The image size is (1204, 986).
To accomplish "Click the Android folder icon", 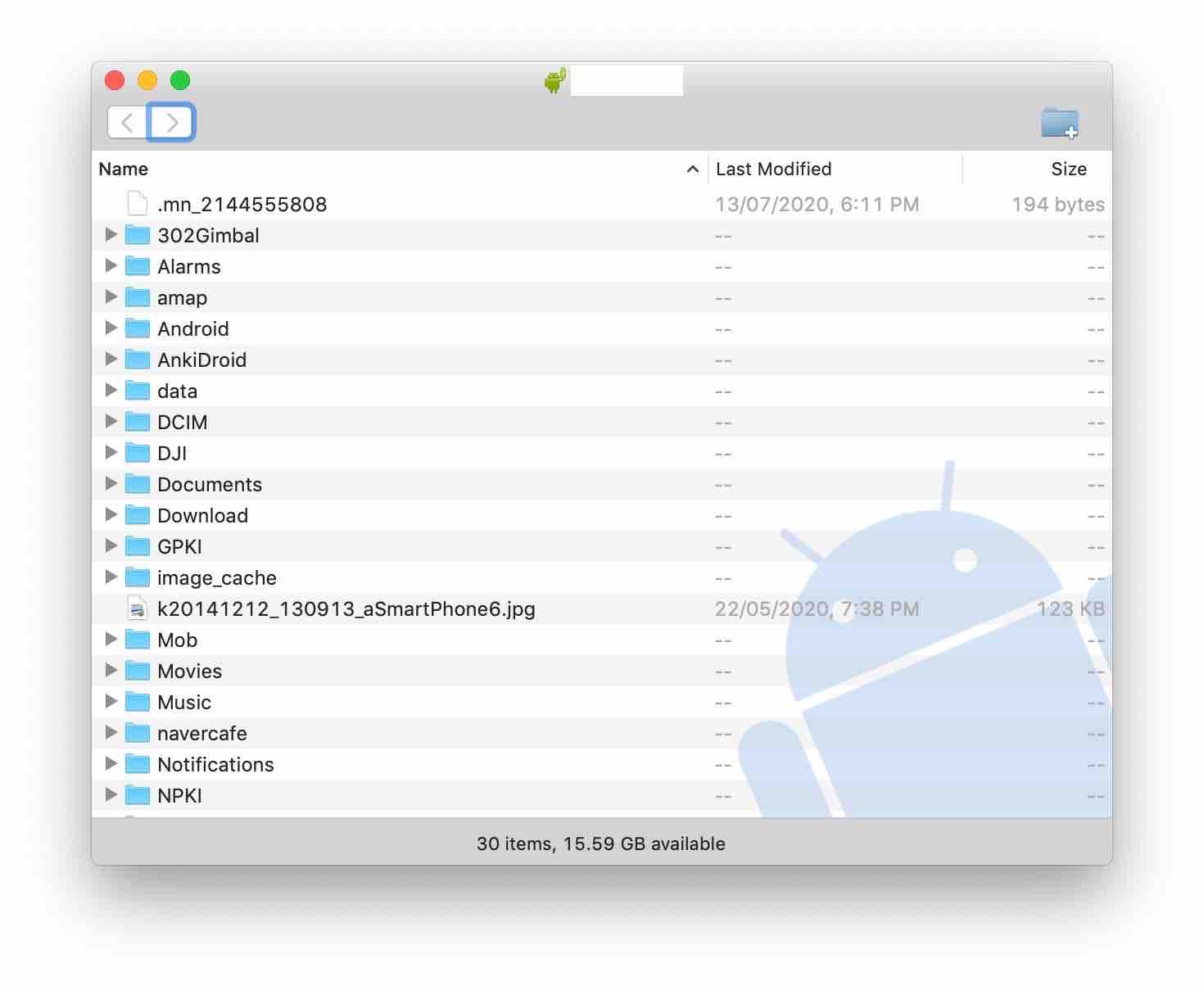I will point(138,328).
